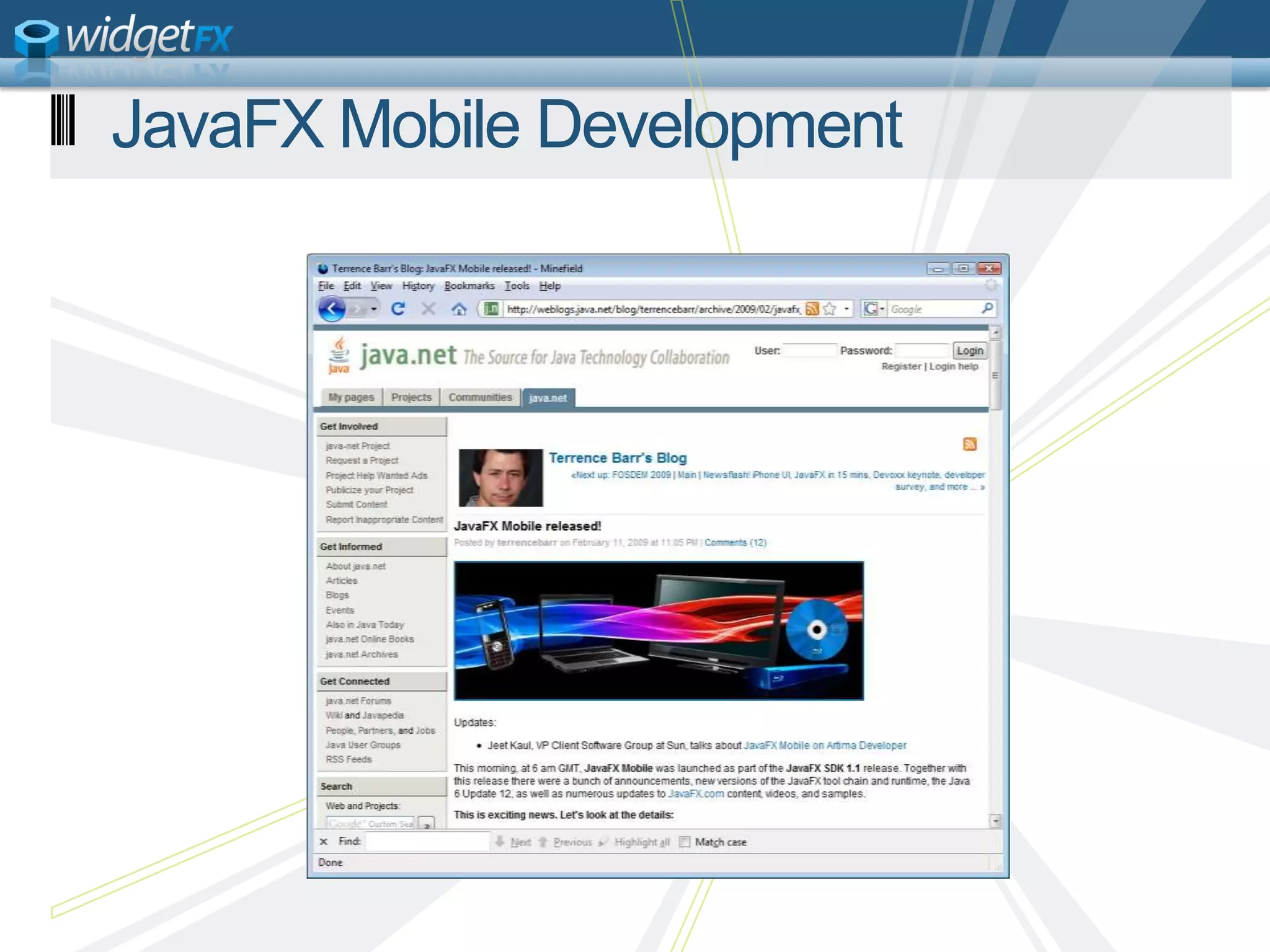Click the Stop loading X icon
1270x952 pixels.
click(429, 309)
